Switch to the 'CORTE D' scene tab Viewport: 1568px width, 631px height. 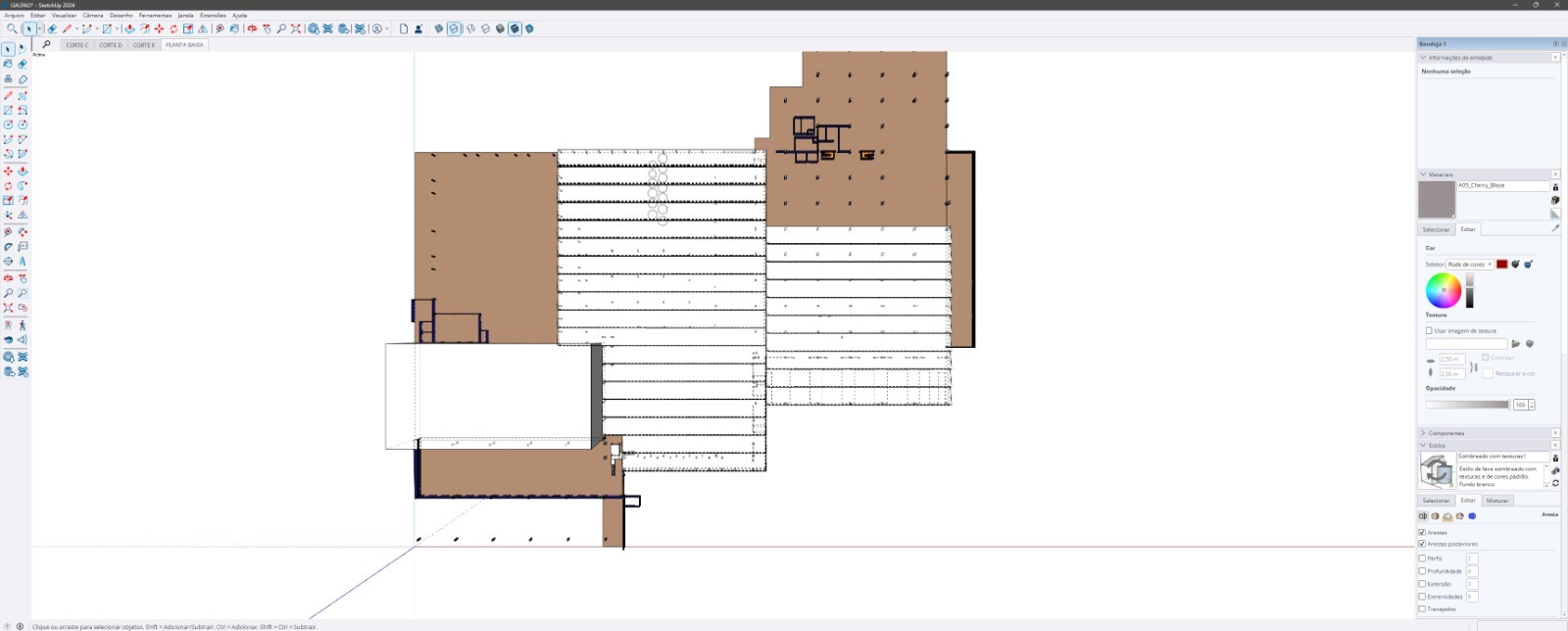pos(111,45)
